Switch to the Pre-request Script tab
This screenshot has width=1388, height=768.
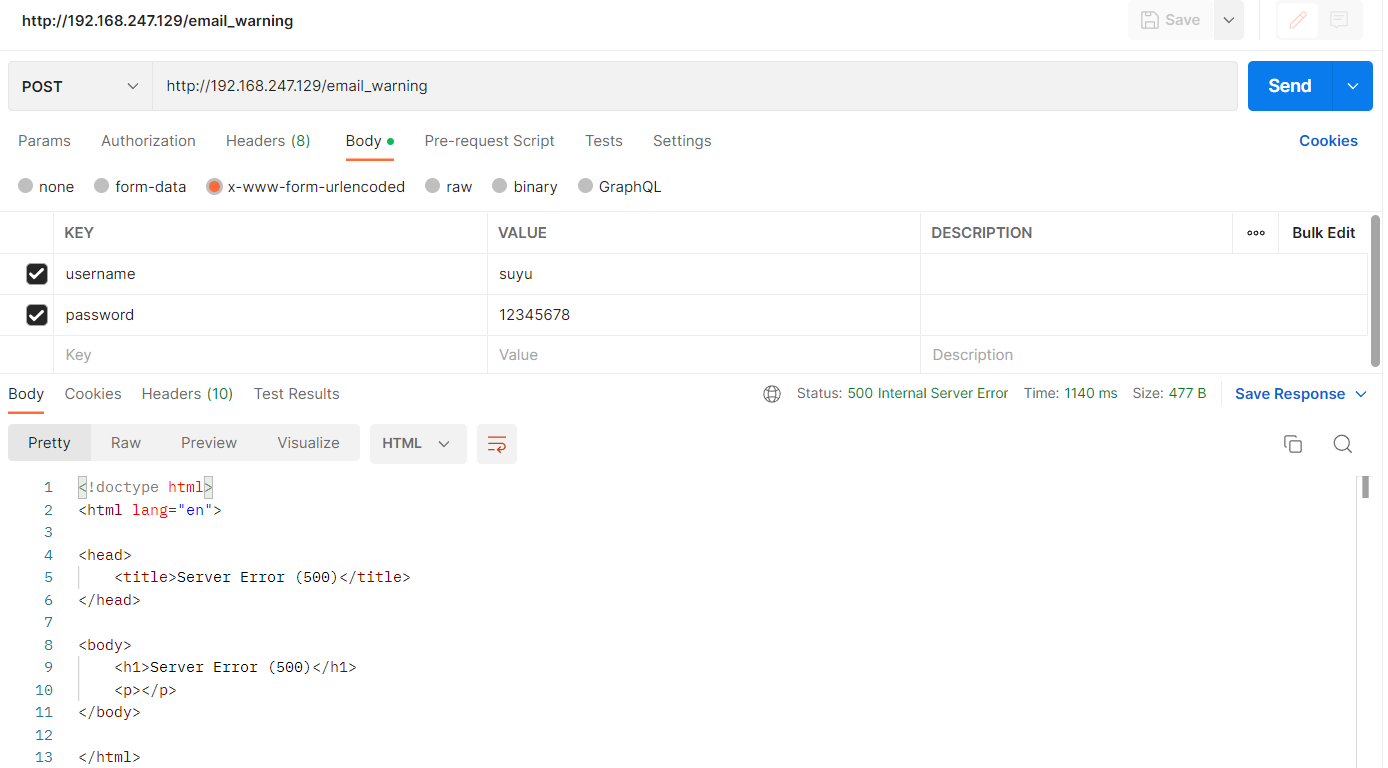point(489,141)
